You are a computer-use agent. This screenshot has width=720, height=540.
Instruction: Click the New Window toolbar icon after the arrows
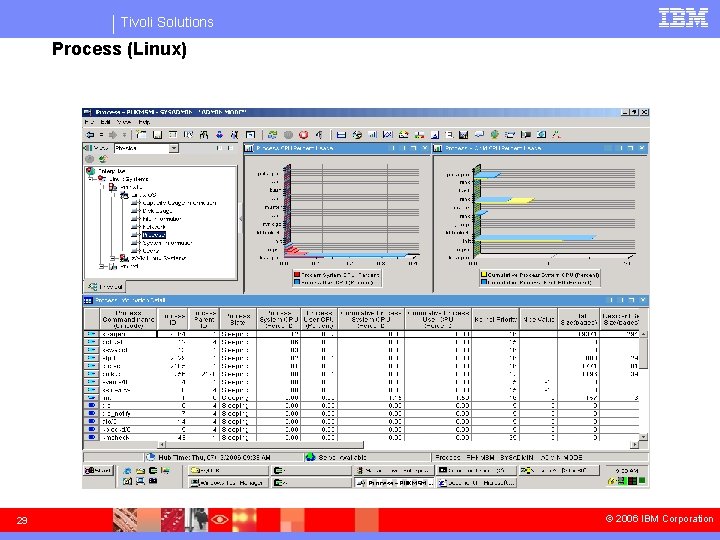pyautogui.click(x=141, y=135)
